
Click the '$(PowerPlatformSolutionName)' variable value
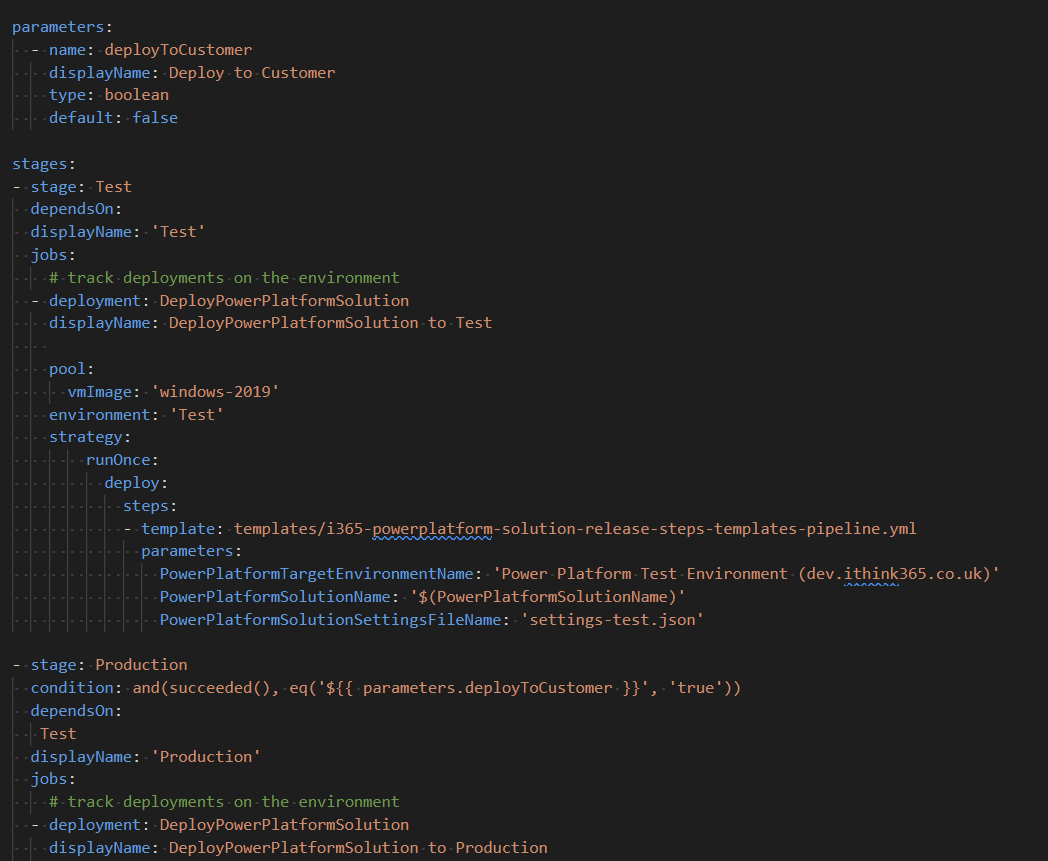(548, 597)
